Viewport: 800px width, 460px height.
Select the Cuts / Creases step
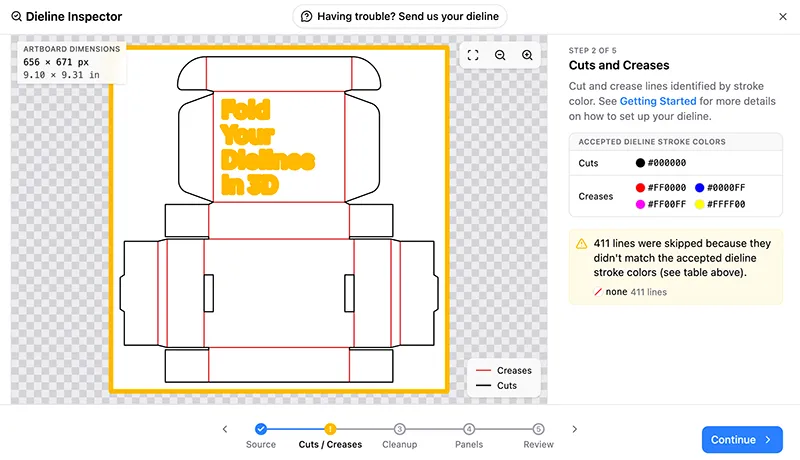[x=330, y=429]
